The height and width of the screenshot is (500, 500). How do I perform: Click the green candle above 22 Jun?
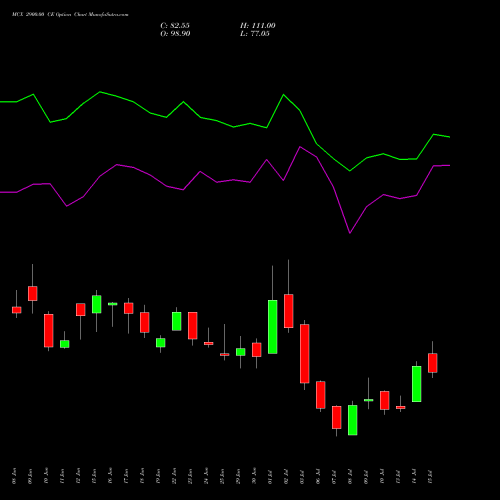[177, 321]
